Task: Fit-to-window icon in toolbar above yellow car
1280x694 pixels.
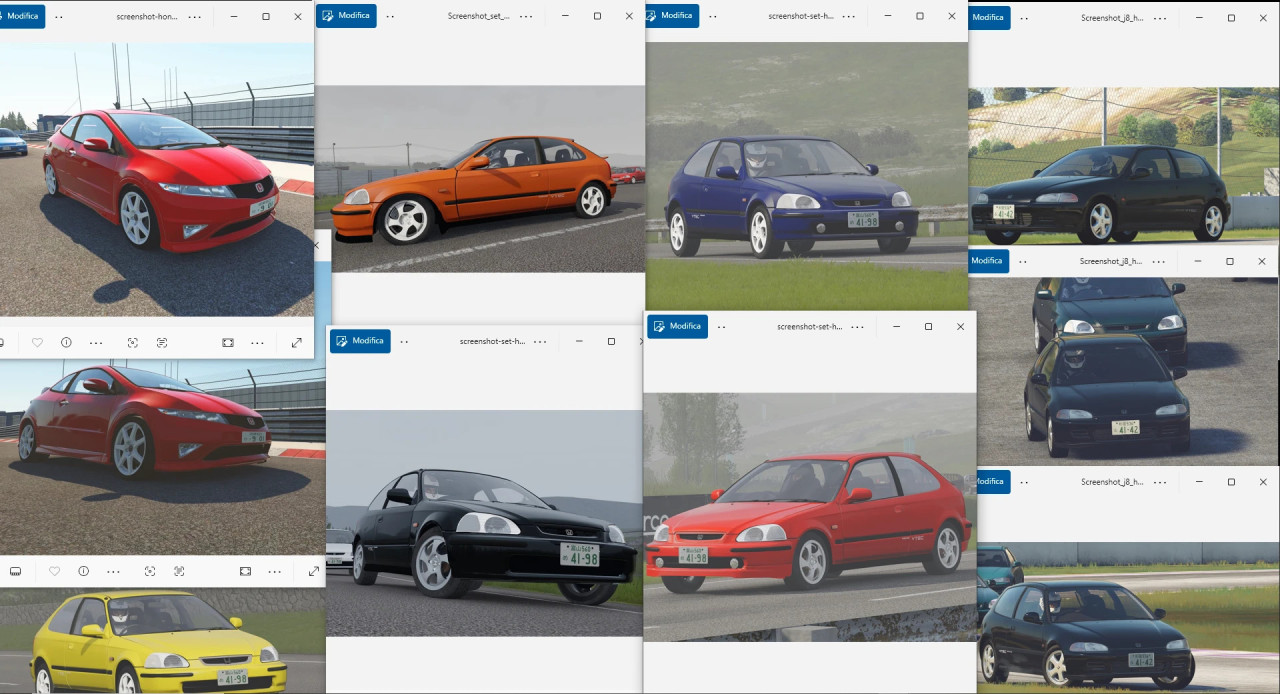Action: 245,571
